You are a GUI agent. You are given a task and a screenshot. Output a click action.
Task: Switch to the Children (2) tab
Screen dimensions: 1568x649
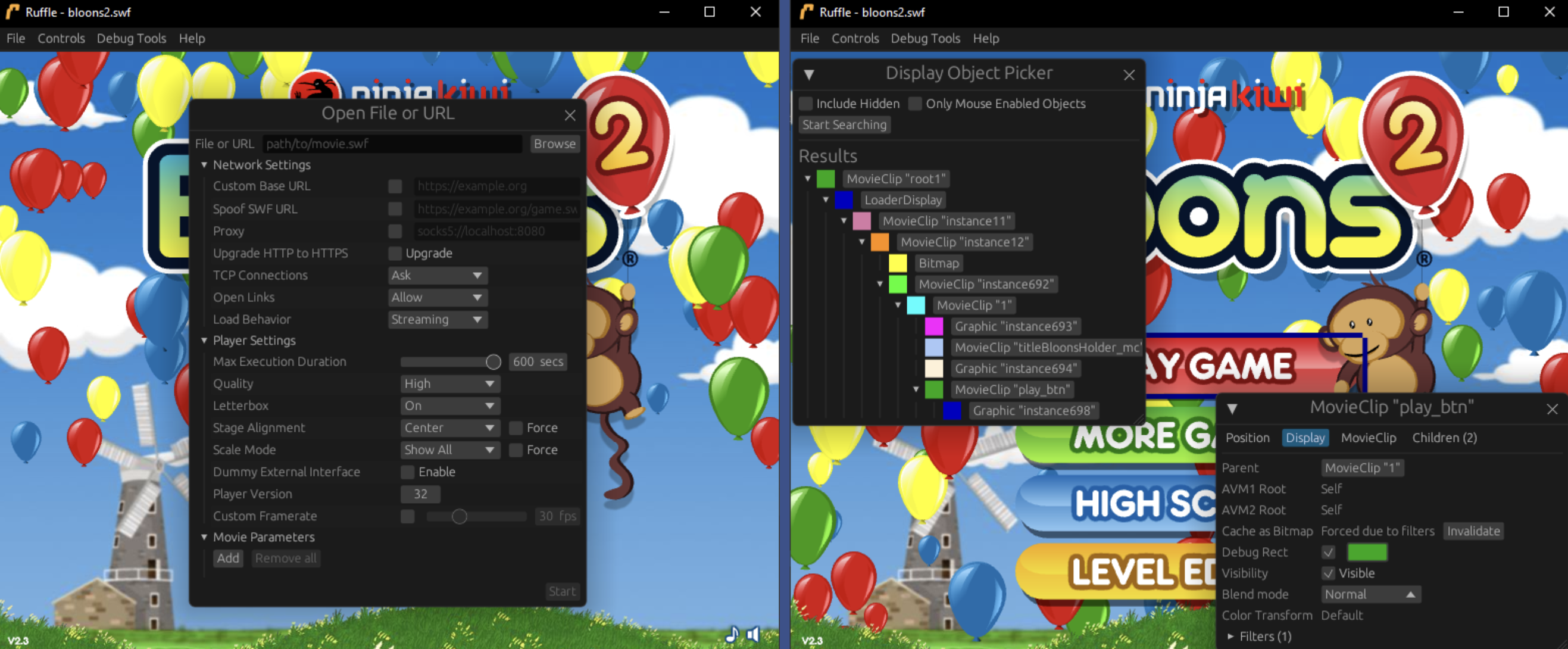[x=1444, y=438]
